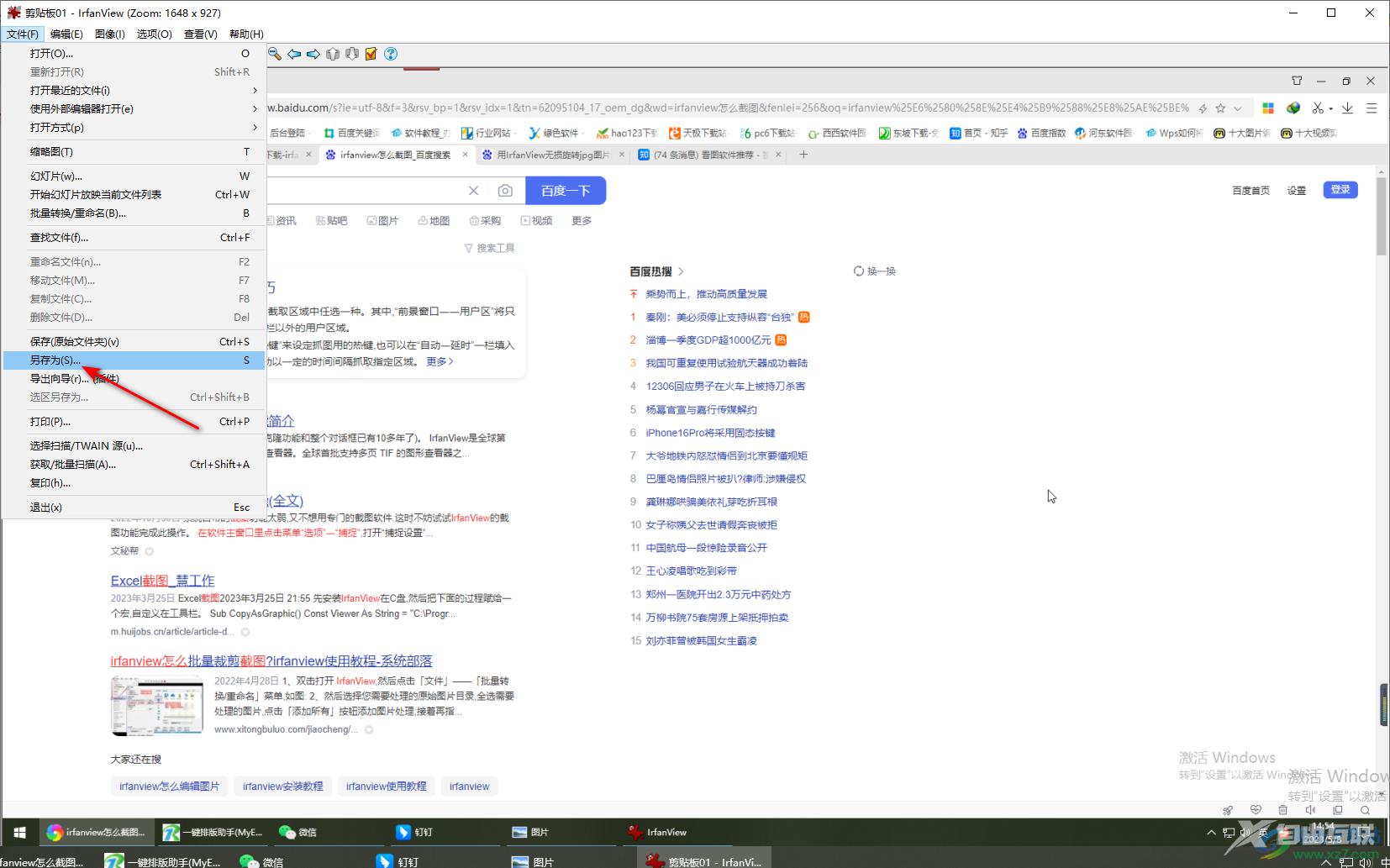Open the browser hamburger menu icon
Viewport: 1390px width, 868px height.
[x=1372, y=108]
